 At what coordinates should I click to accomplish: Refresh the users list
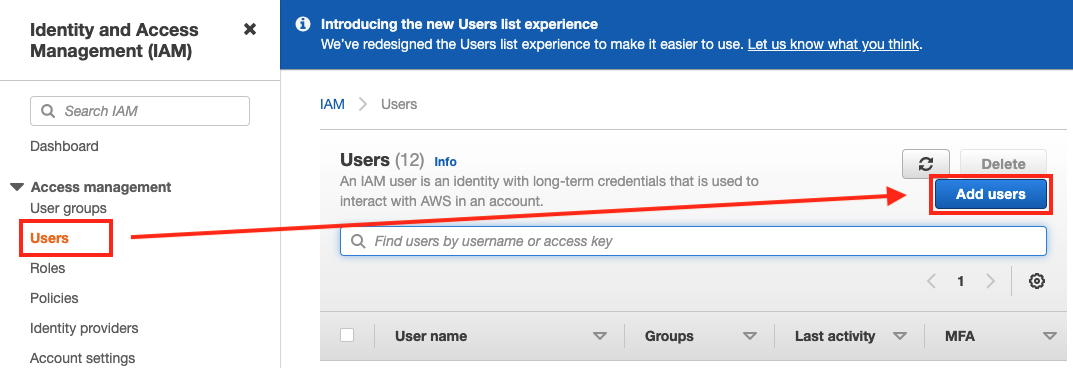(x=926, y=163)
